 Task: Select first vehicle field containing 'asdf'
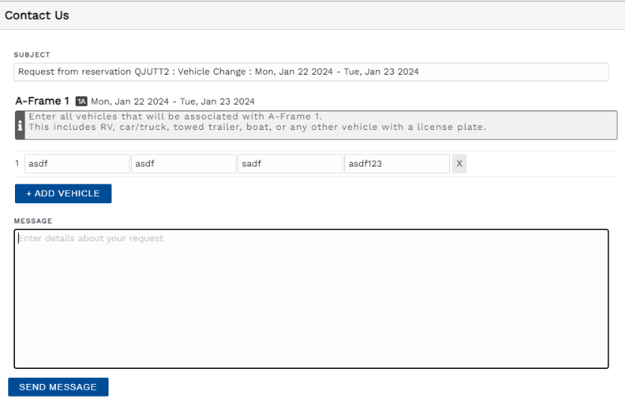77,164
